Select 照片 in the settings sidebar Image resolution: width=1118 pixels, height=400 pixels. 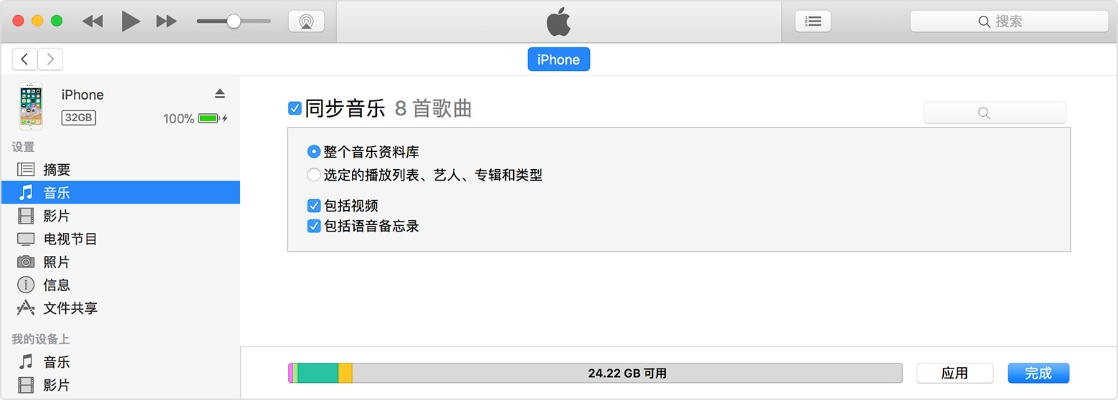pos(57,262)
